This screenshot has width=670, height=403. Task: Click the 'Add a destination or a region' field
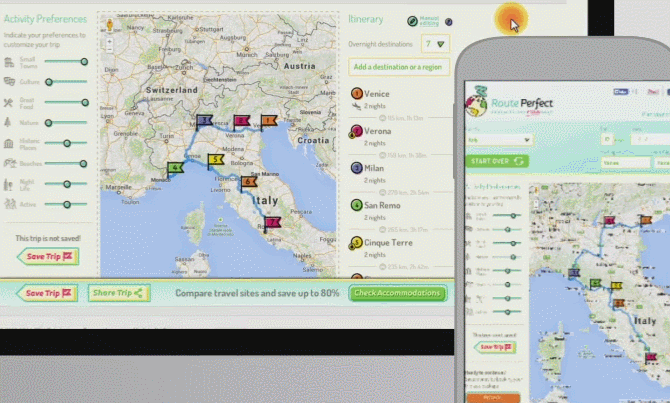coord(399,67)
